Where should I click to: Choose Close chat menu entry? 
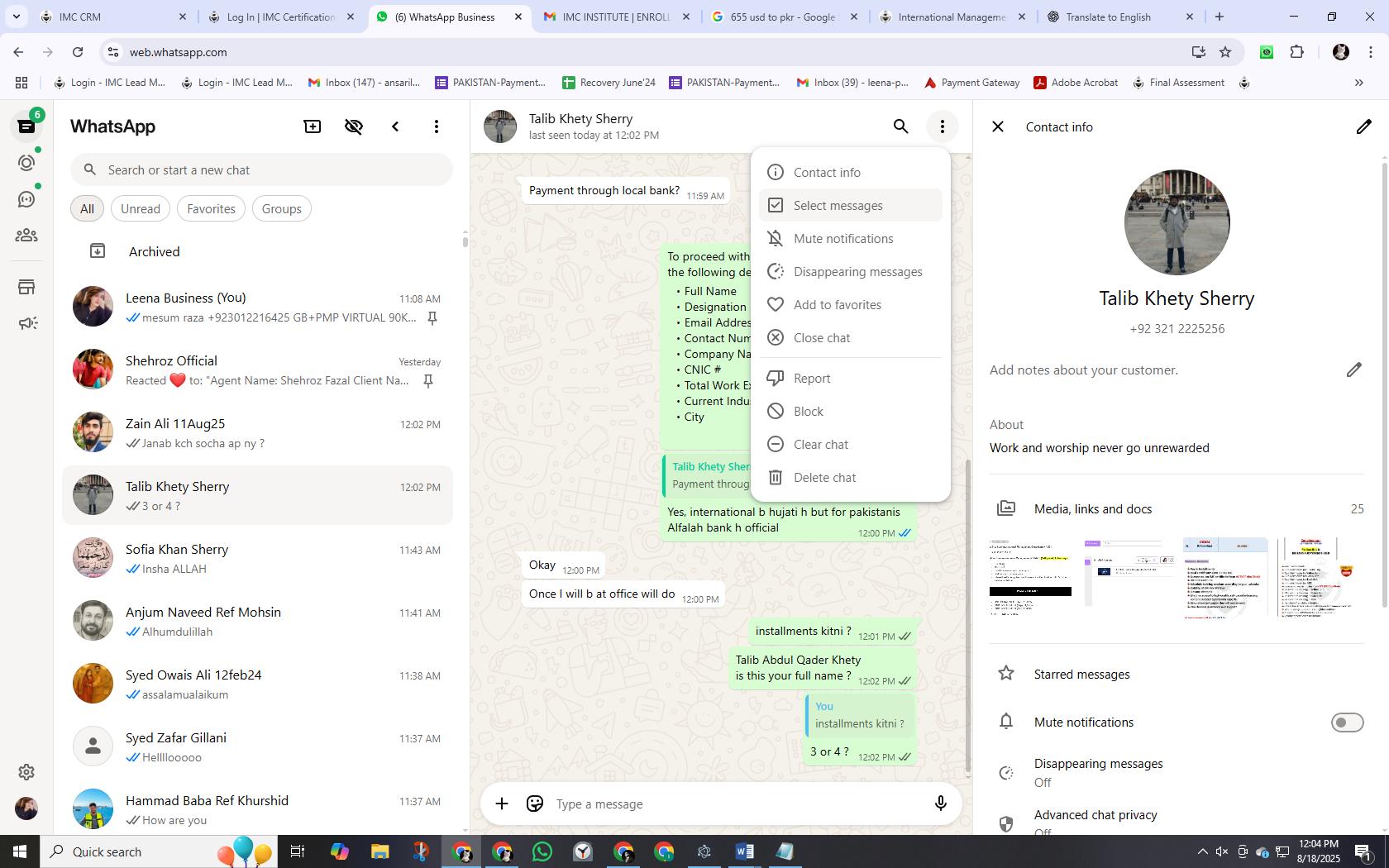coord(851,337)
